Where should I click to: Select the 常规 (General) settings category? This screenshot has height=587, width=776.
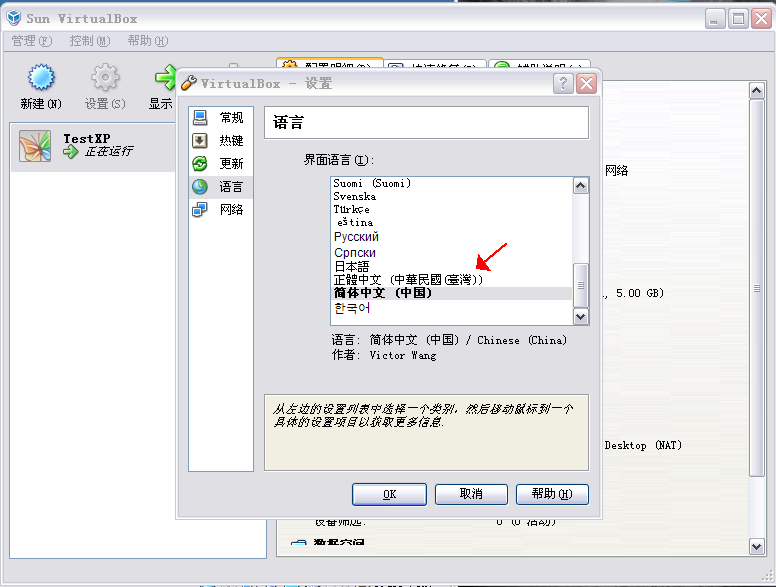[x=221, y=118]
